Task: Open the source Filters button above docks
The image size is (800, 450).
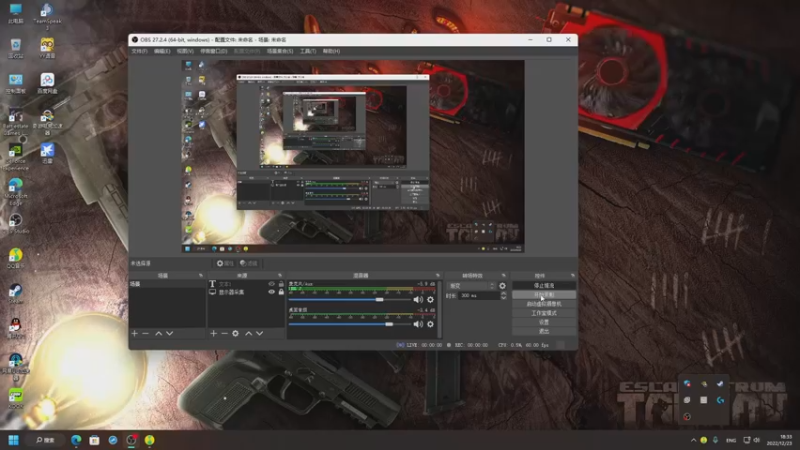Action: [x=249, y=263]
